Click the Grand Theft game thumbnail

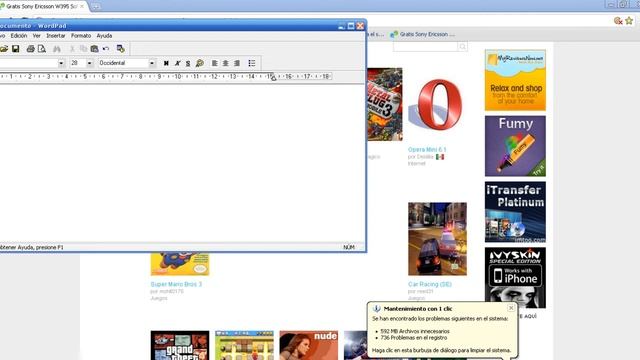[180, 345]
